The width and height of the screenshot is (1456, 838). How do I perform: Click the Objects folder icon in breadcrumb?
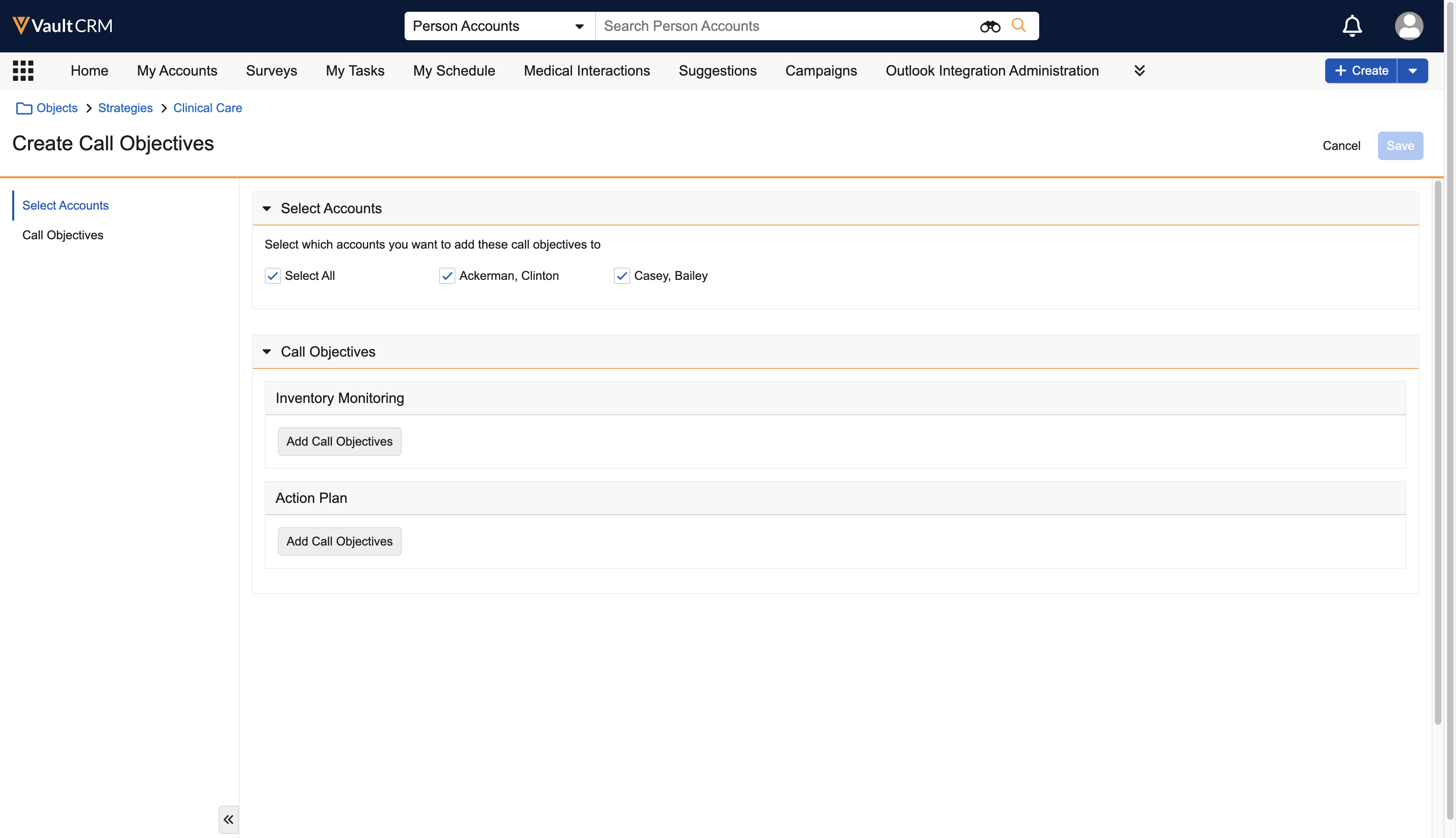click(24, 108)
